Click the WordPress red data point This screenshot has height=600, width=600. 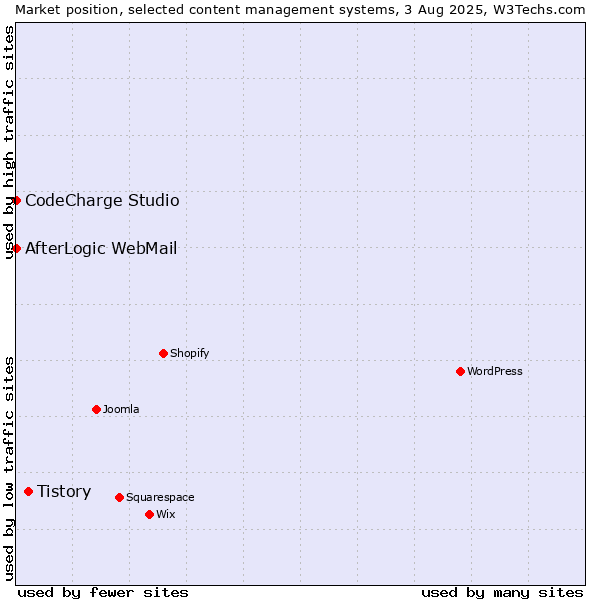[460, 372]
